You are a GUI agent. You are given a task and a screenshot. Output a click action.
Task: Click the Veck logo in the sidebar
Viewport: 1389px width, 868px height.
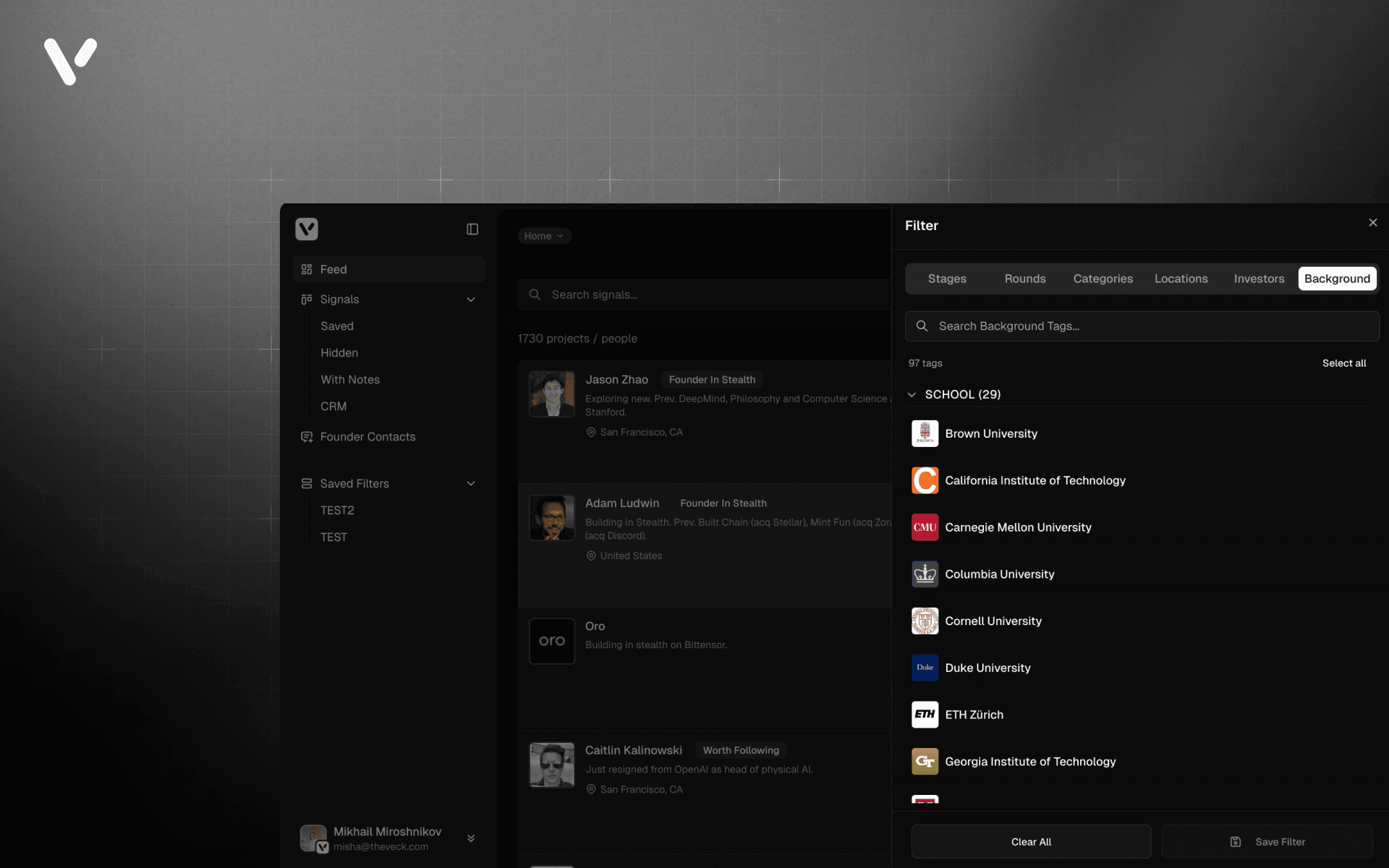coord(307,229)
